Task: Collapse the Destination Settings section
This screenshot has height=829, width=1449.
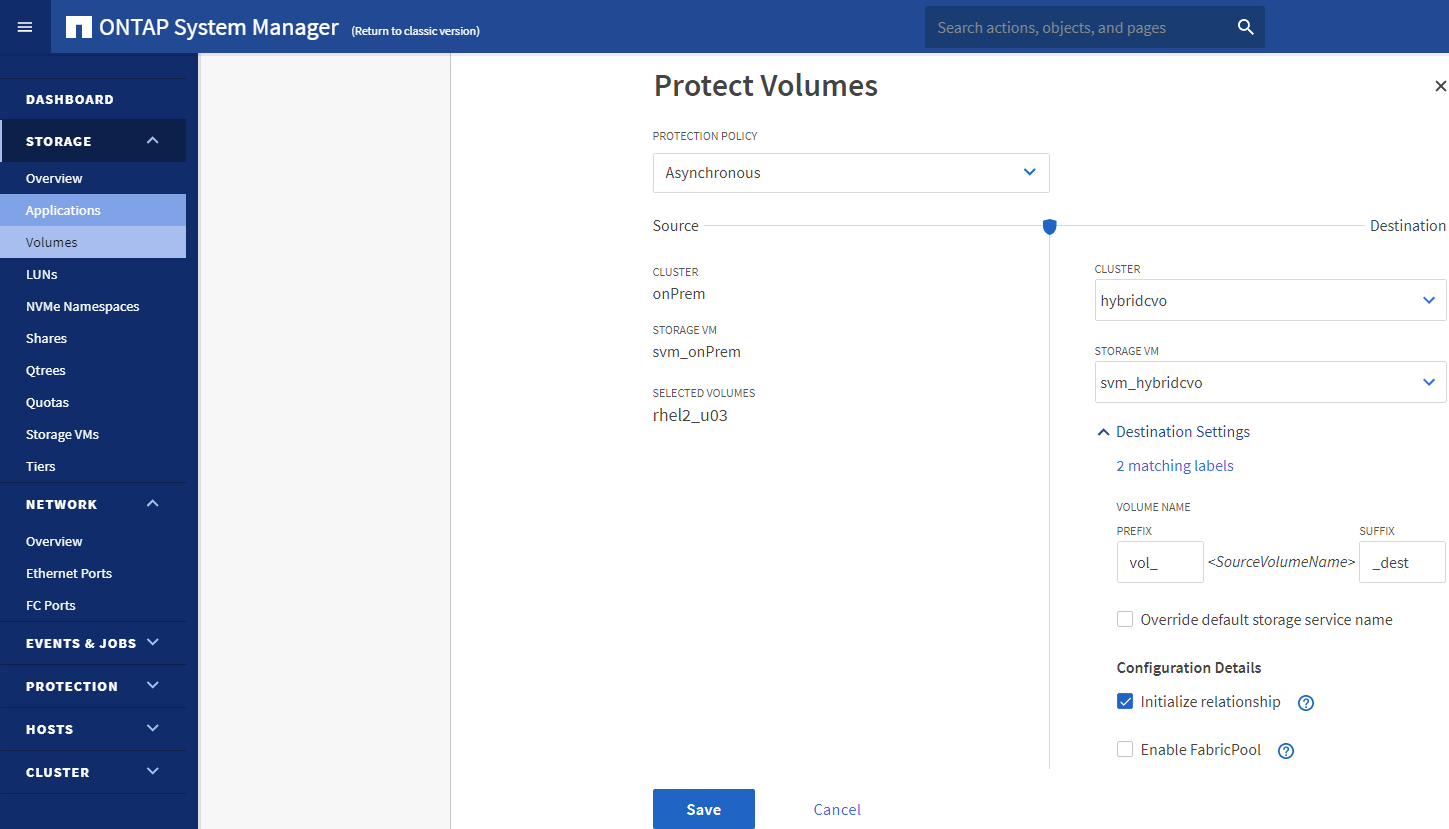Action: click(1103, 432)
